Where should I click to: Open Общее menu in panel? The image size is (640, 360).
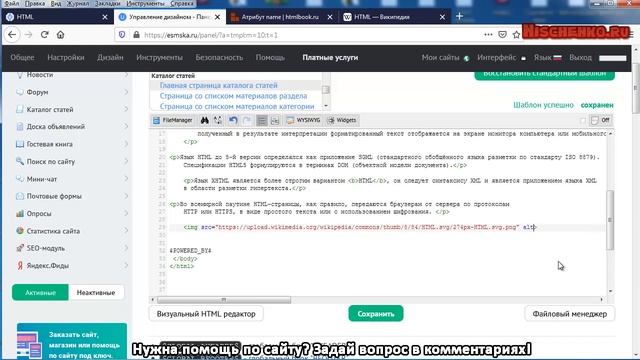(x=22, y=58)
